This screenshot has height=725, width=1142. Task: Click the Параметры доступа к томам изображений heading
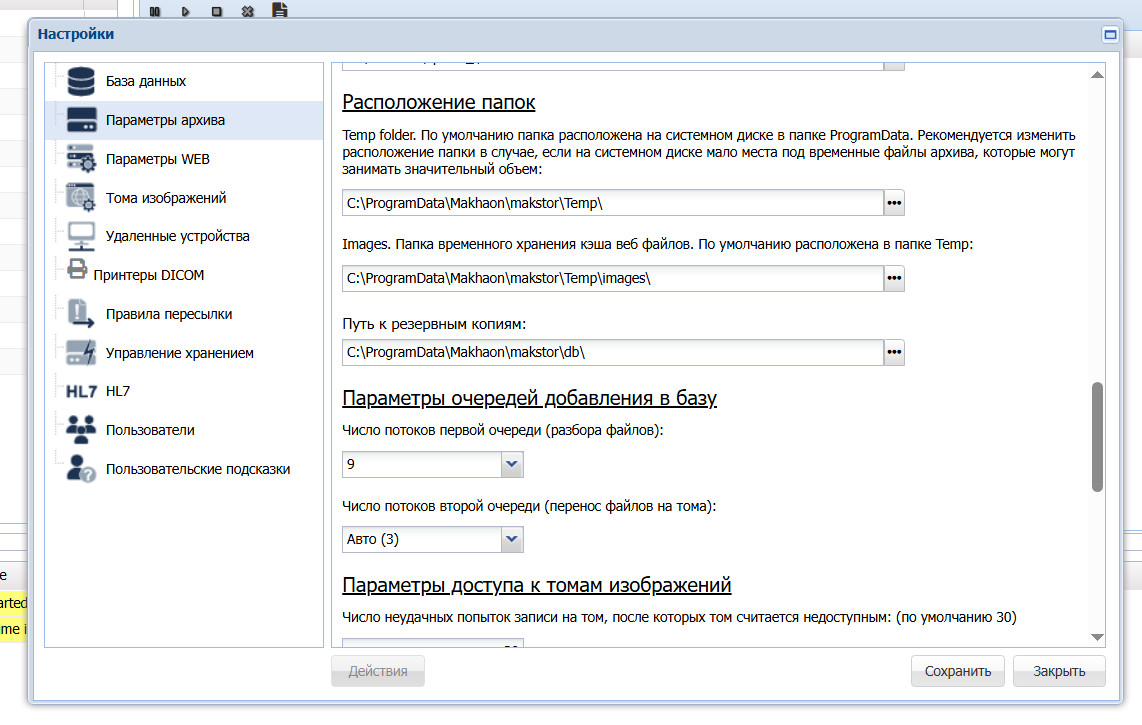pyautogui.click(x=537, y=585)
